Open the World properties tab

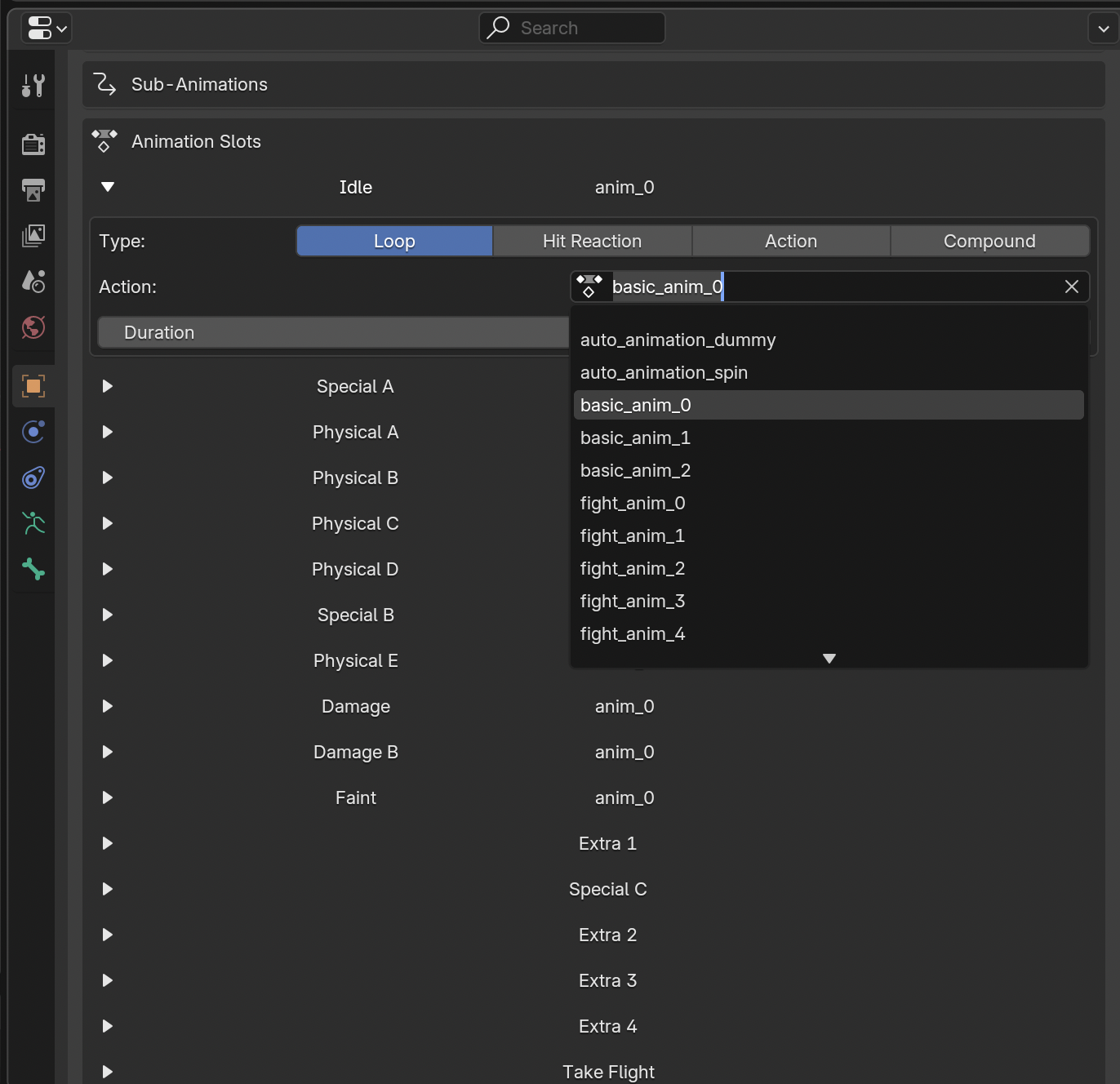pyautogui.click(x=33, y=327)
